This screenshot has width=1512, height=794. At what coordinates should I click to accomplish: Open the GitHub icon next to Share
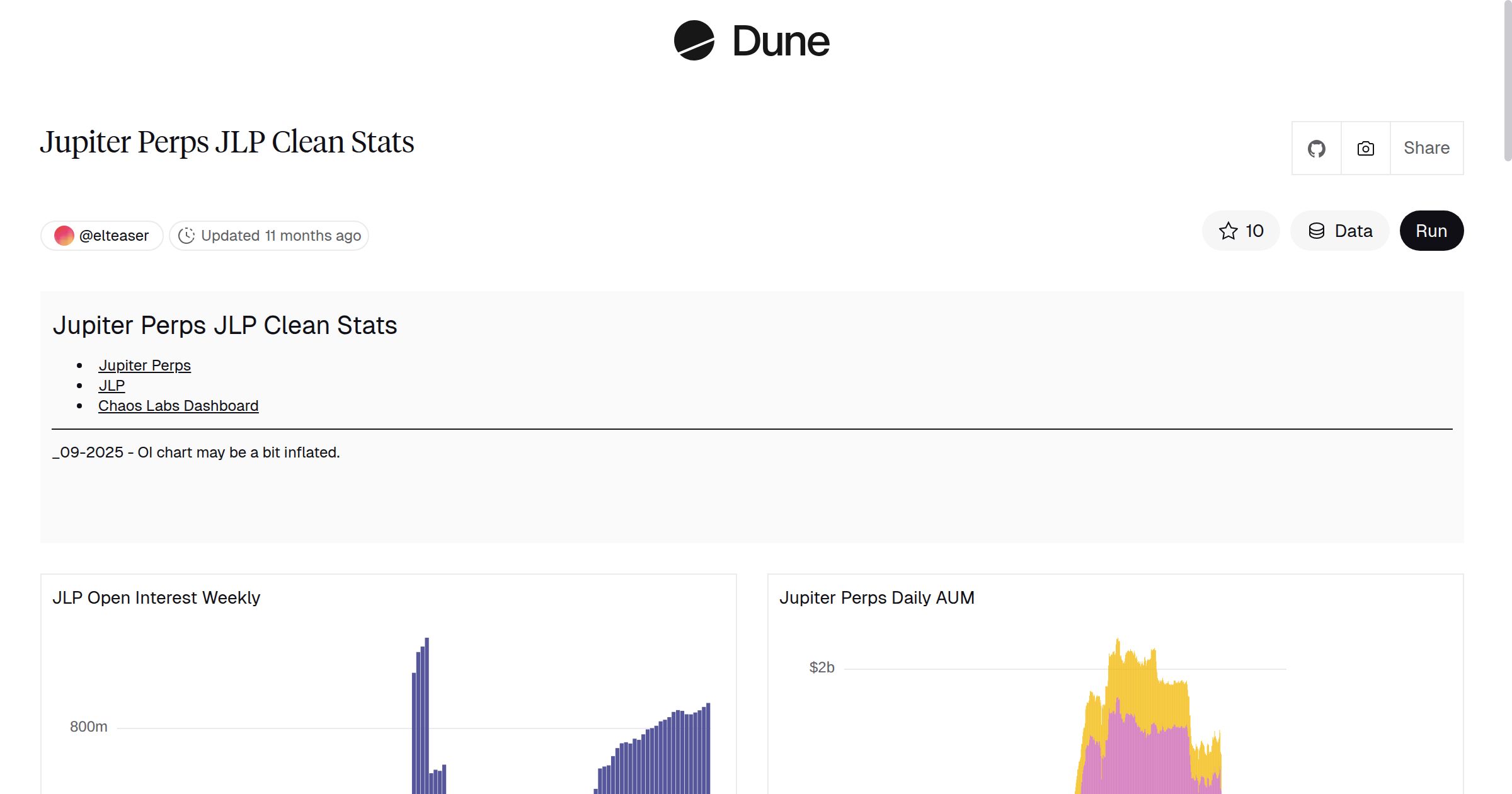pyautogui.click(x=1317, y=147)
